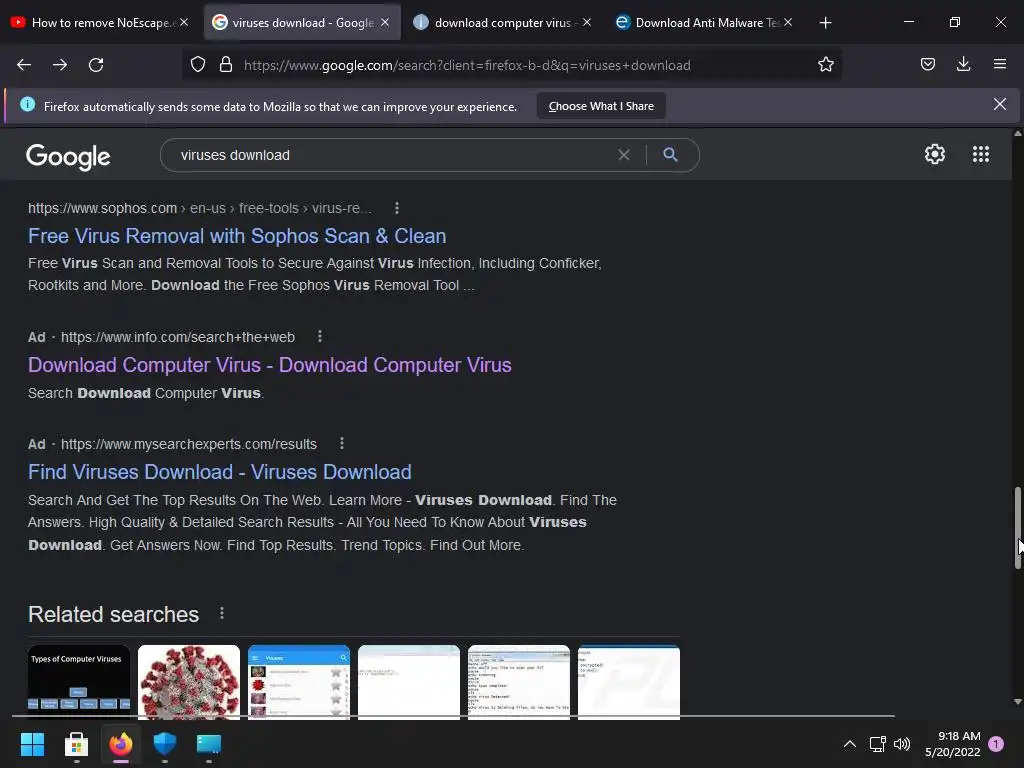Dismiss the Firefox data notification bar
Screen dimensions: 1024x768
[999, 104]
